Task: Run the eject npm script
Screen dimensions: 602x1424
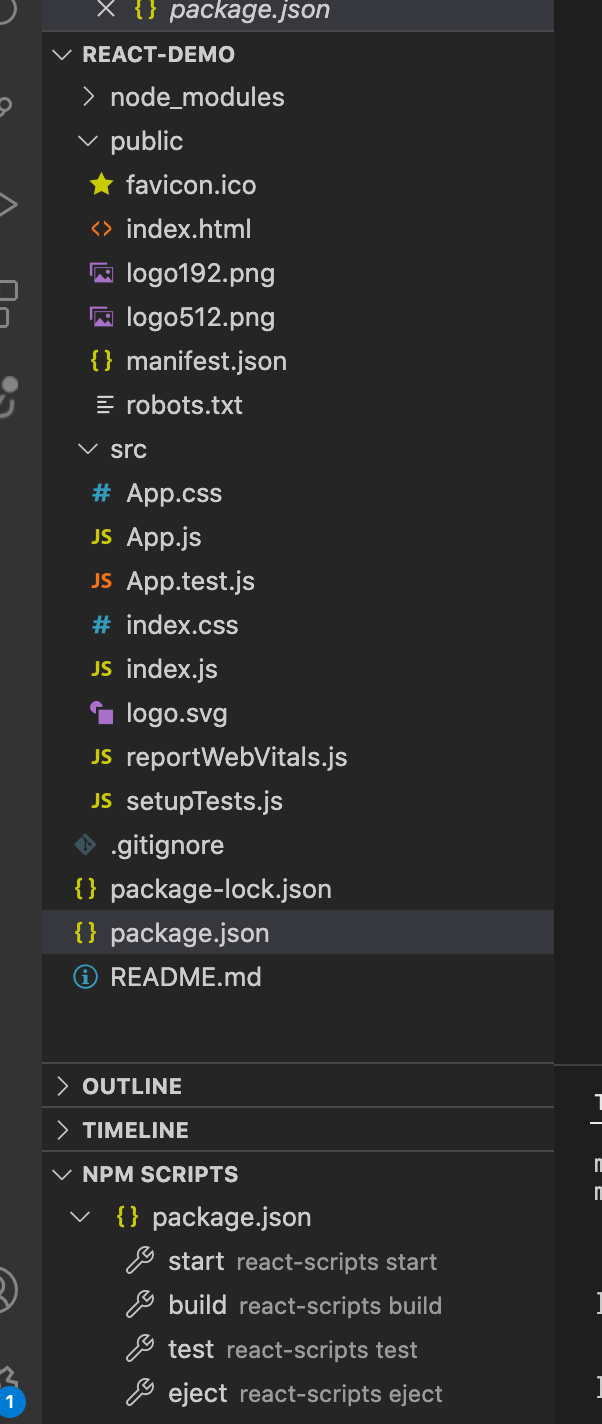Action: point(198,1393)
